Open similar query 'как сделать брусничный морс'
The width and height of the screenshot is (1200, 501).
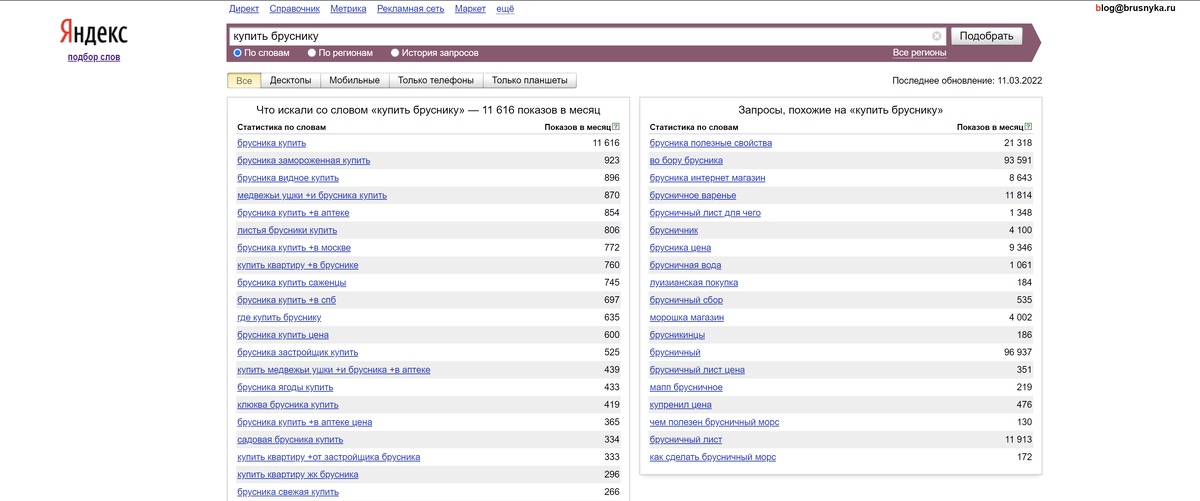(x=713, y=457)
